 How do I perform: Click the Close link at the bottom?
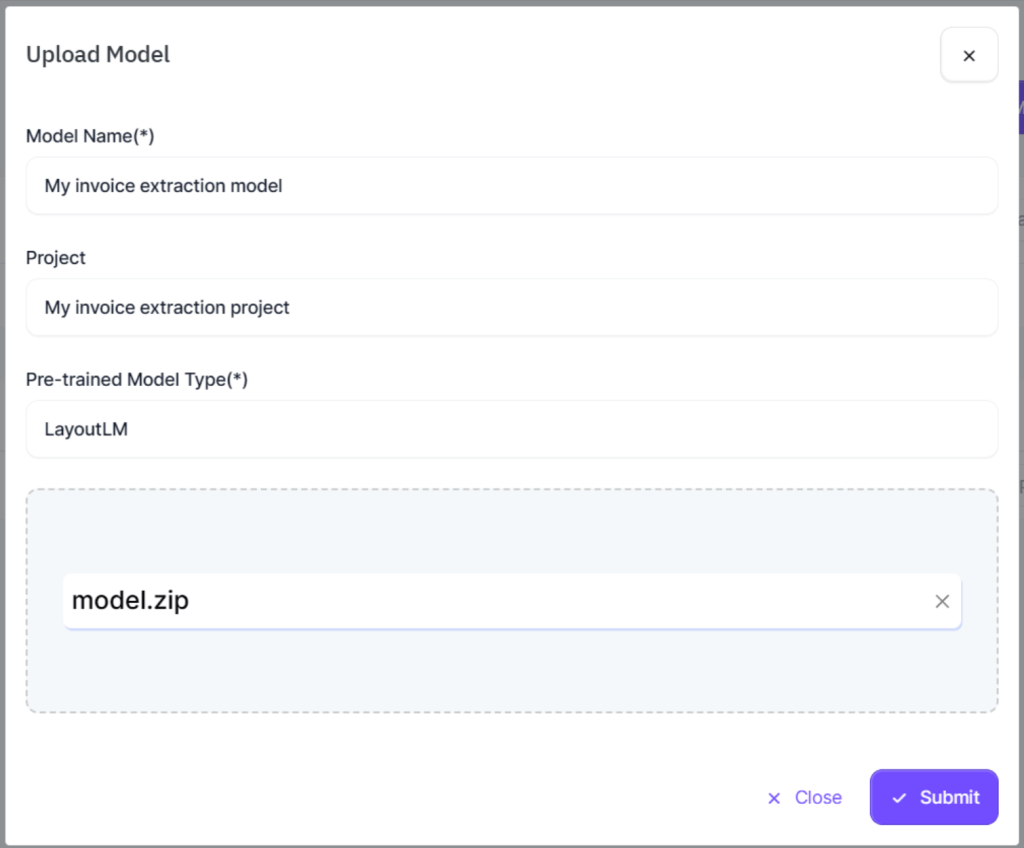tap(817, 798)
